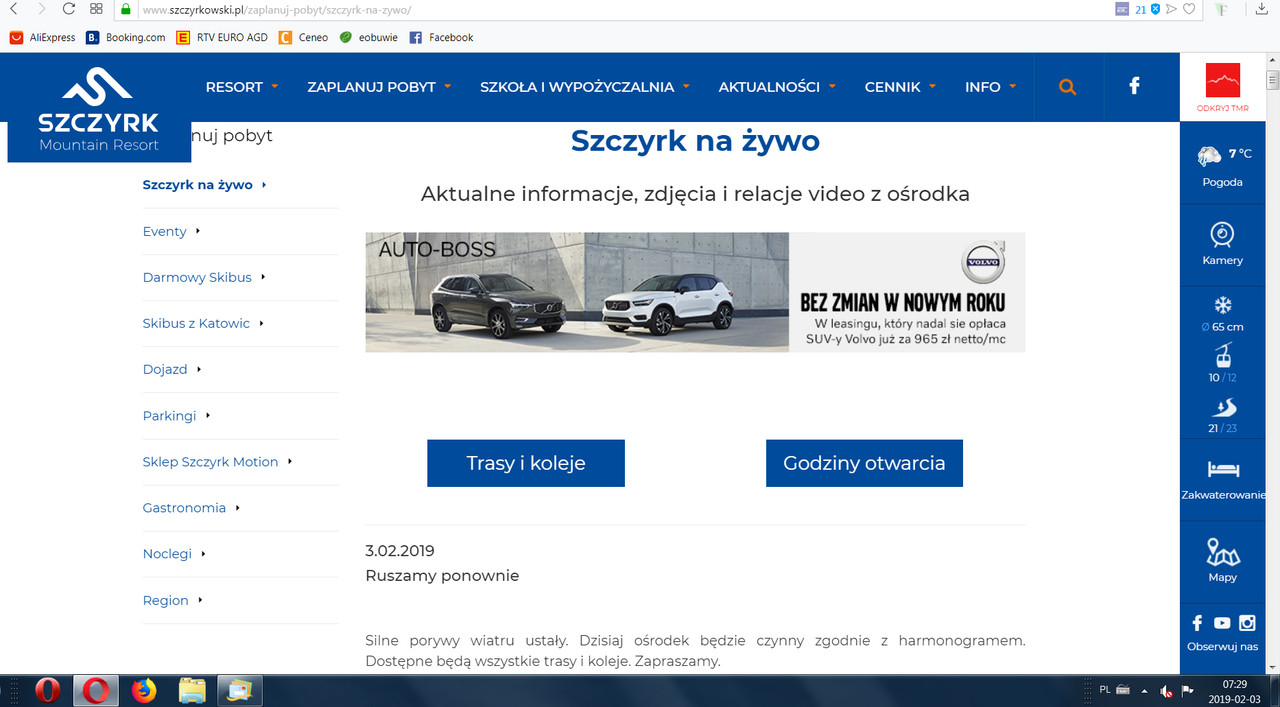Go back in browser history
Screen dimensions: 1280x707
(x=13, y=9)
